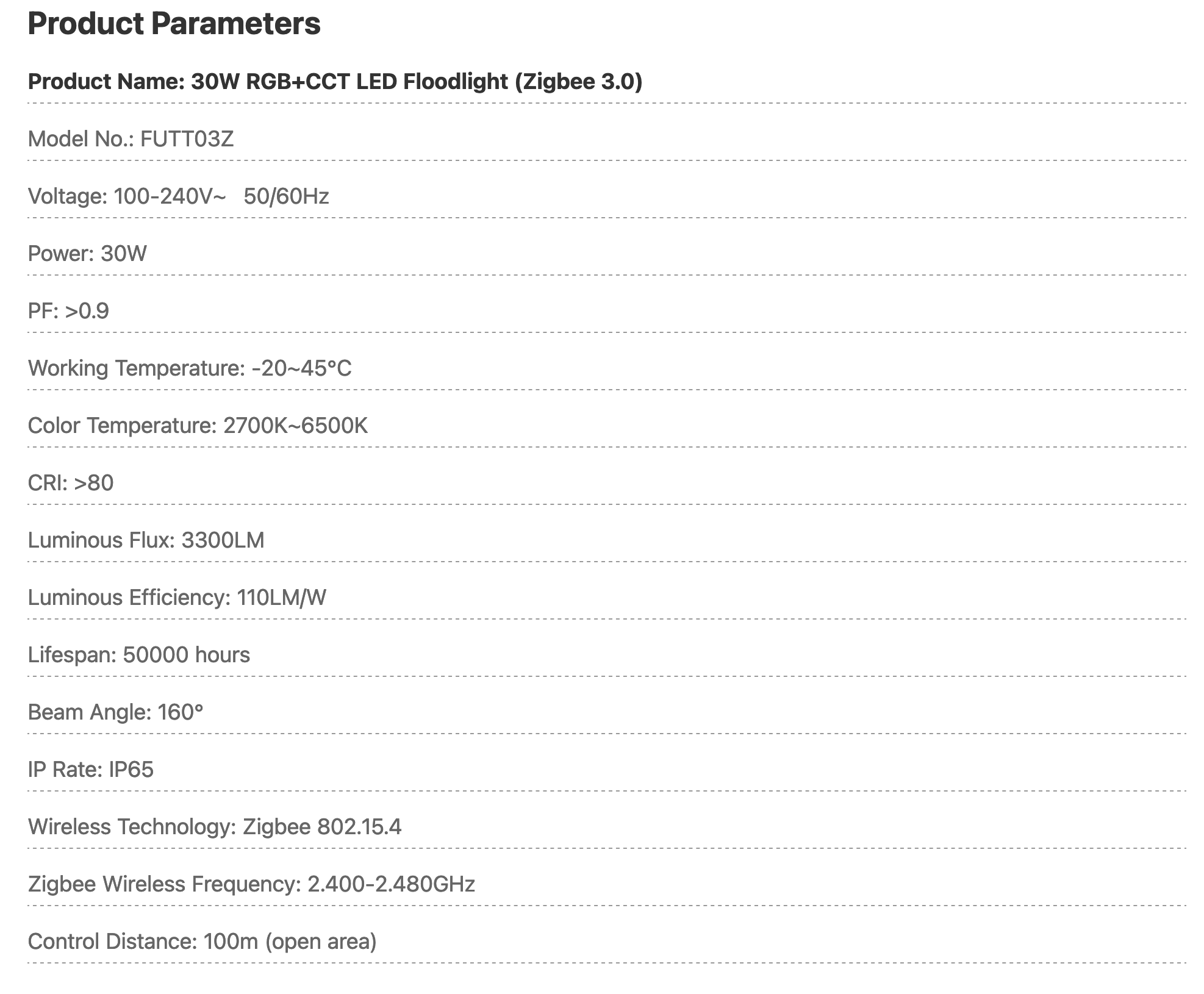The width and height of the screenshot is (1204, 994).
Task: Click the "(open area)" text
Action: tap(321, 942)
